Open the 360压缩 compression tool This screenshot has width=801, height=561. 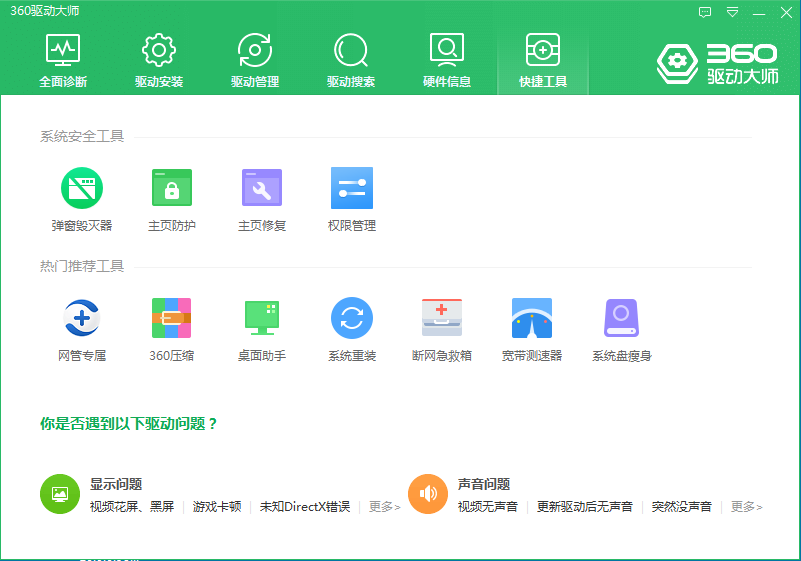[x=171, y=318]
